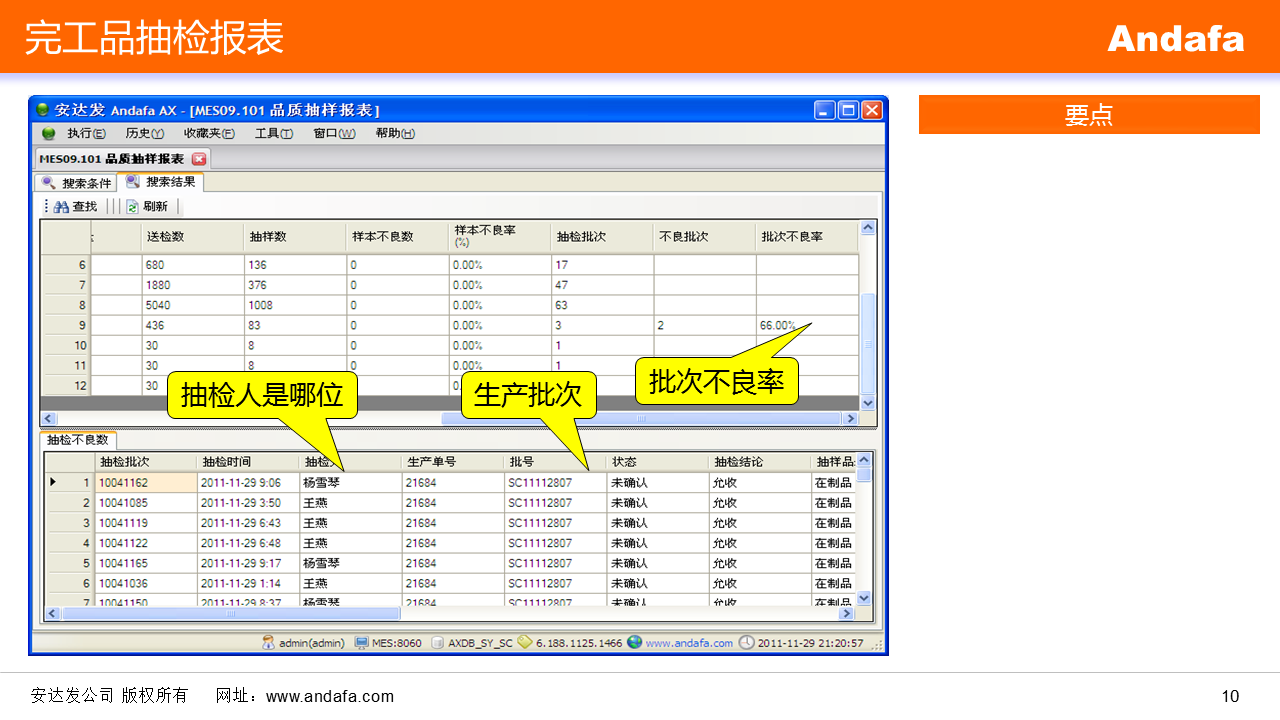The height and width of the screenshot is (720, 1280).
Task: Select the 抽检不良数 tab
Action: 79,440
